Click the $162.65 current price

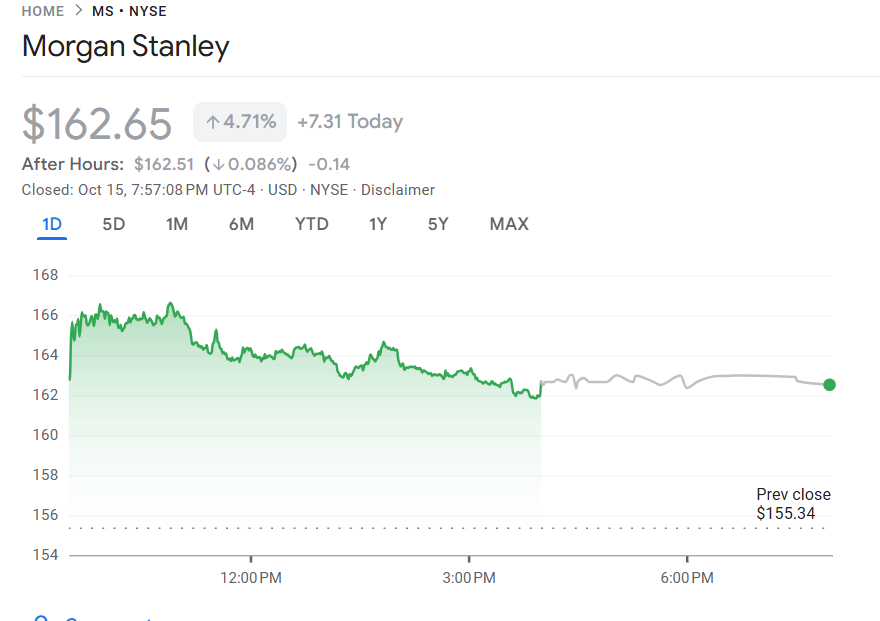tap(97, 123)
